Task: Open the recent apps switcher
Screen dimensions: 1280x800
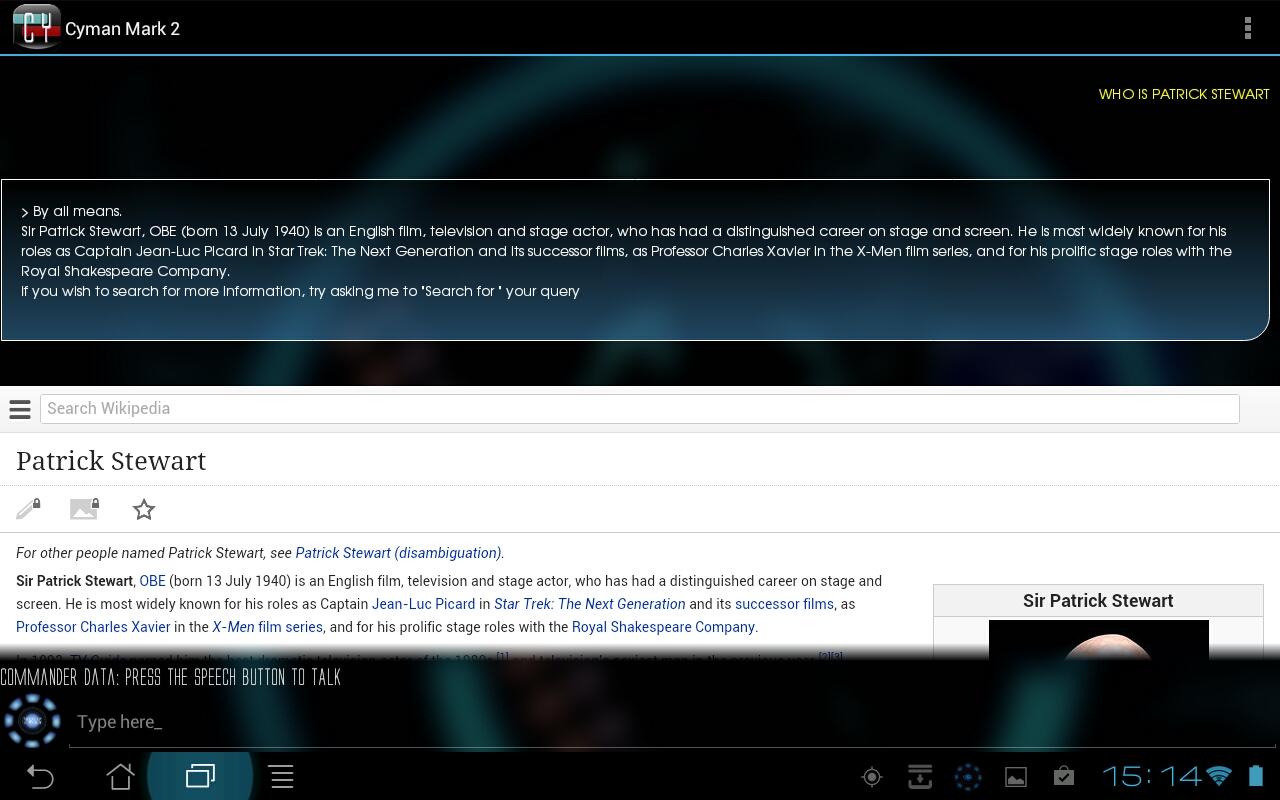Action: (200, 776)
